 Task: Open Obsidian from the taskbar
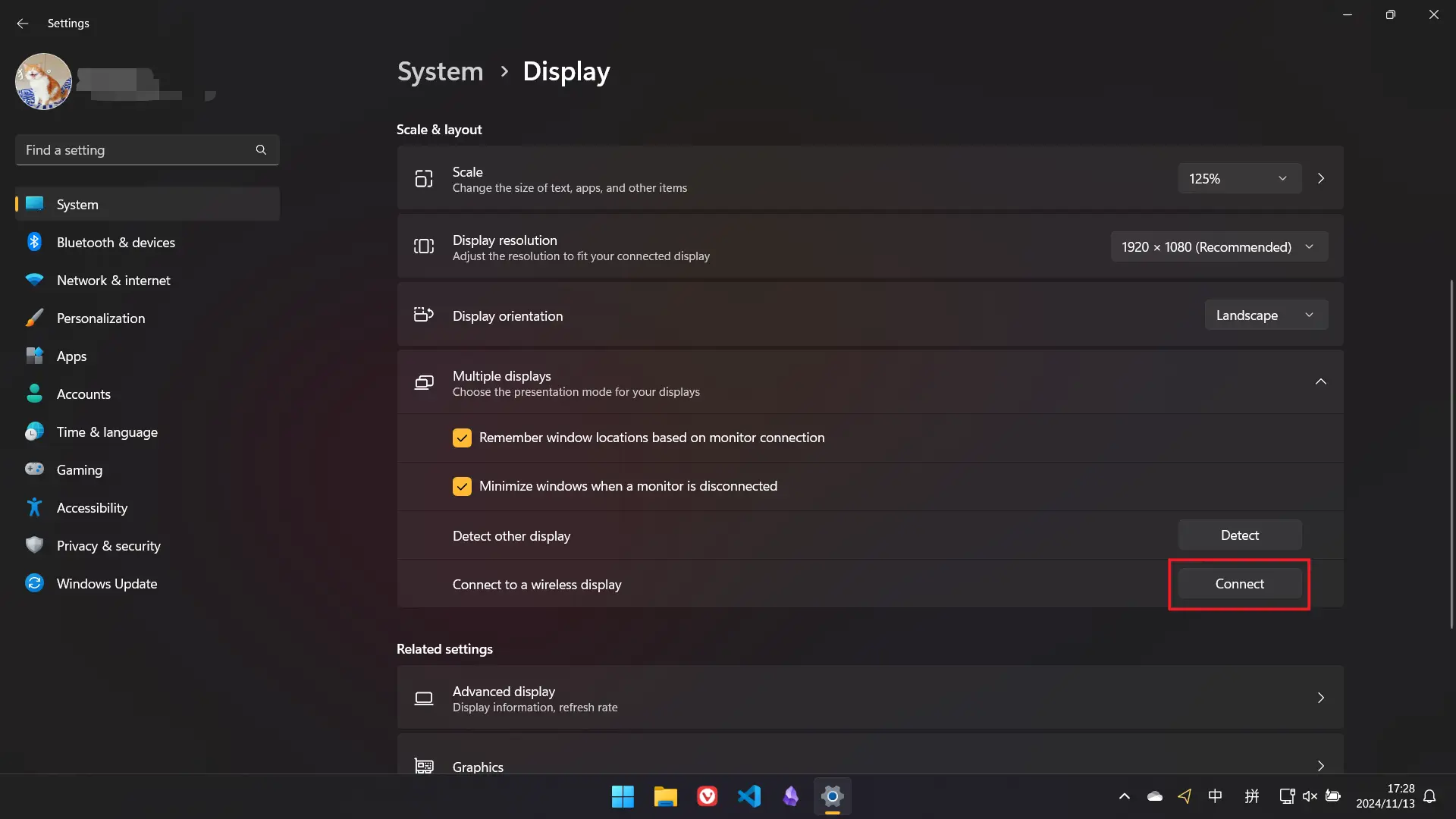point(791,796)
